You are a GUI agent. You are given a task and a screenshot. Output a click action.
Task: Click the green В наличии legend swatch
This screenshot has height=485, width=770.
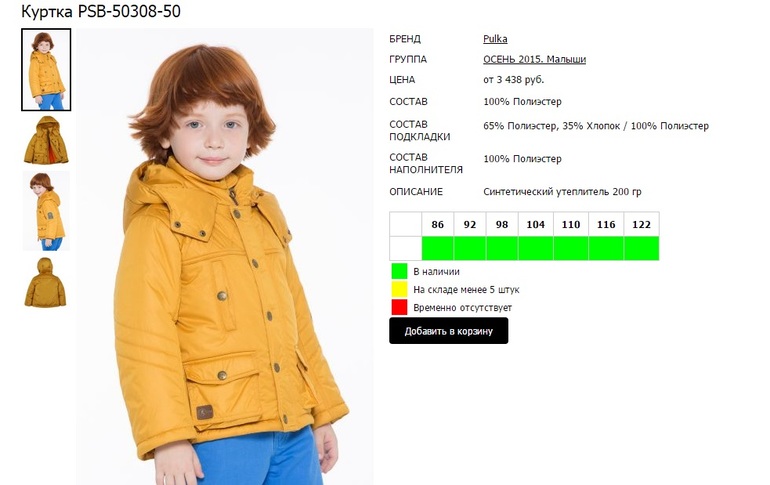(x=399, y=271)
